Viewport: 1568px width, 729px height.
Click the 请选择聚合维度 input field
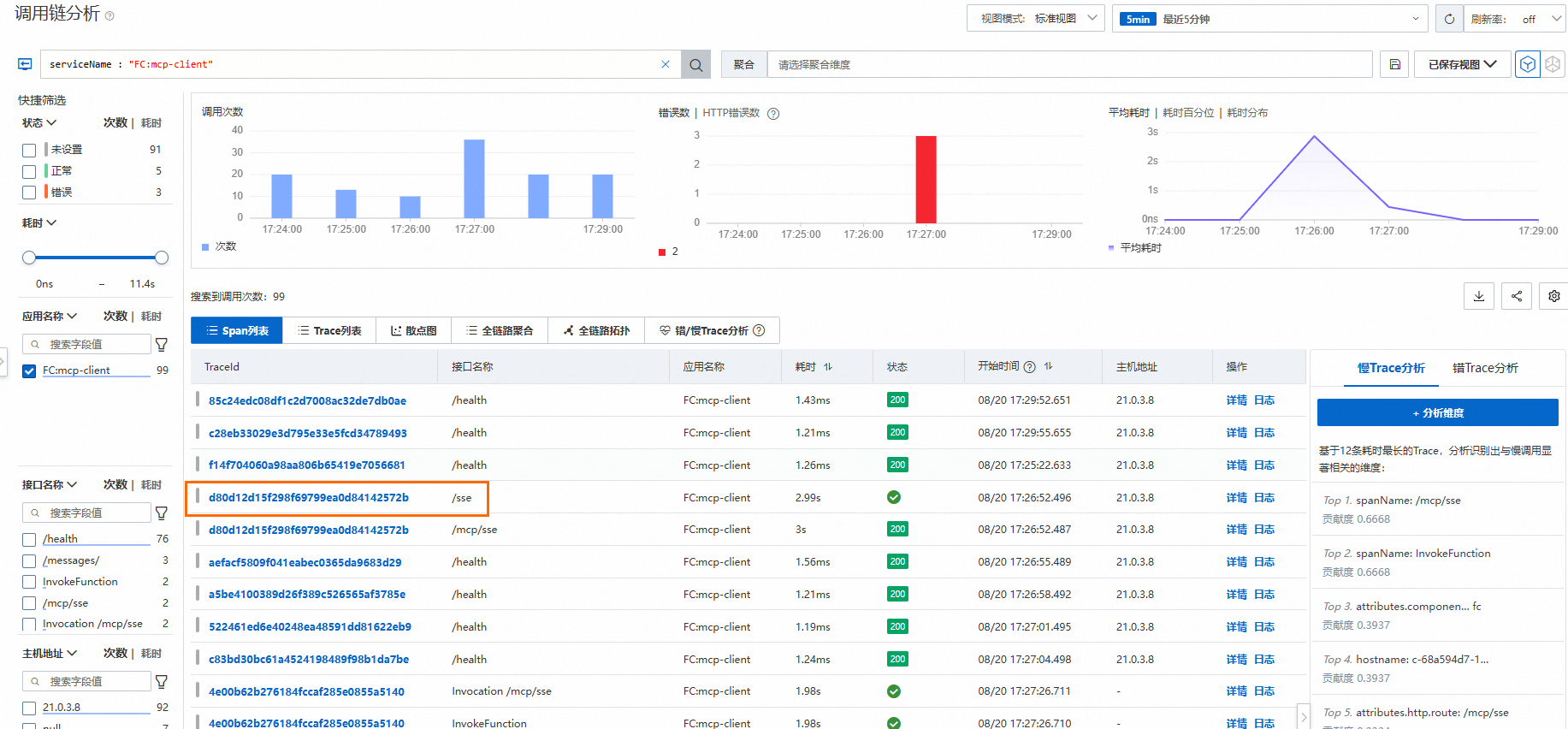1069,64
